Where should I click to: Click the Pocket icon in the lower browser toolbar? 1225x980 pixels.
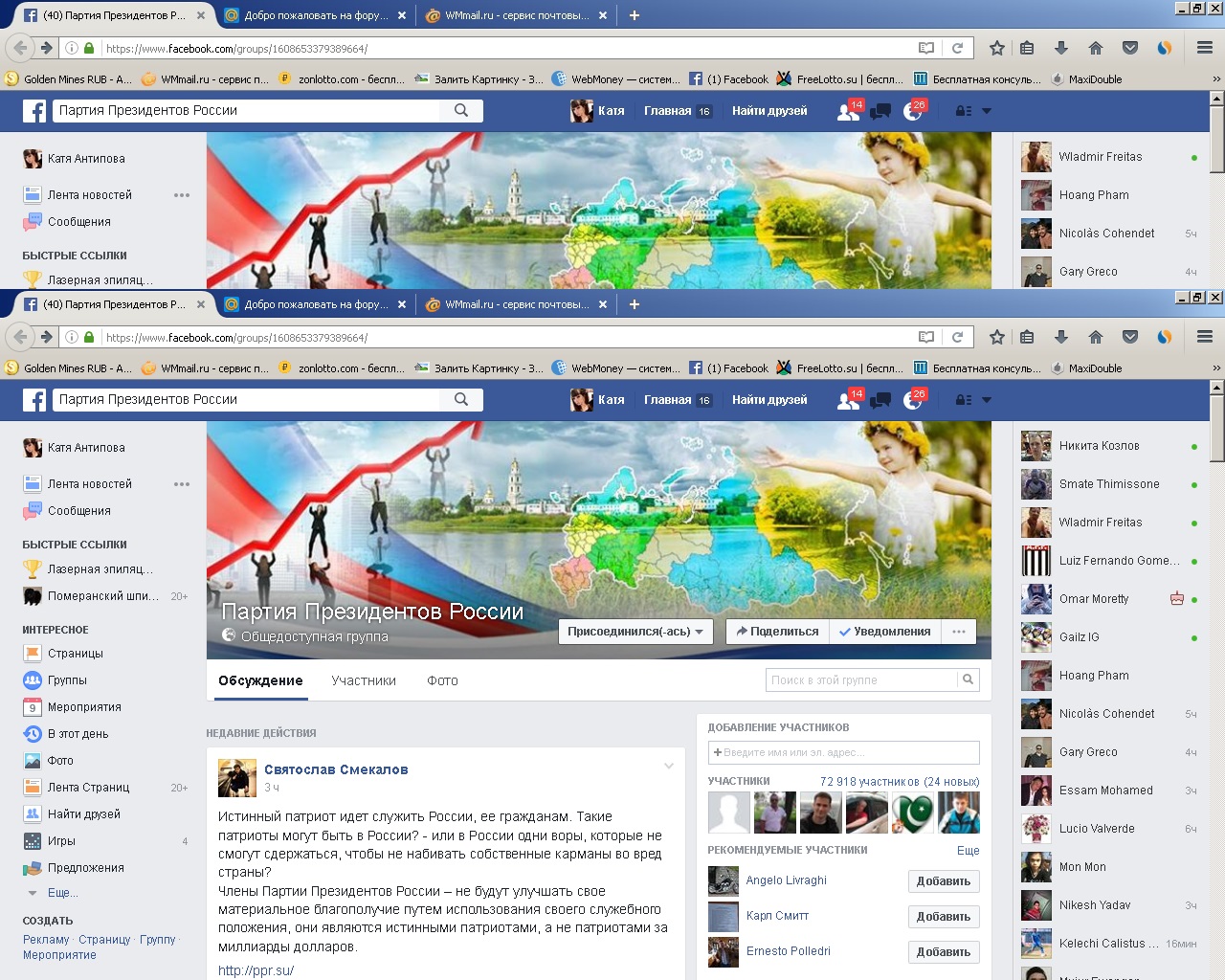click(x=1130, y=337)
